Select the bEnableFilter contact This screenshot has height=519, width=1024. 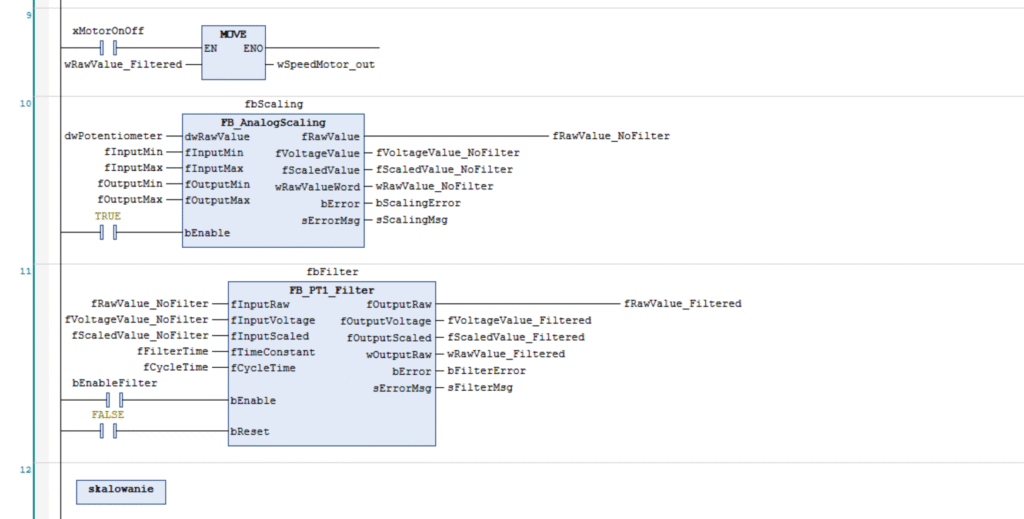click(x=114, y=400)
